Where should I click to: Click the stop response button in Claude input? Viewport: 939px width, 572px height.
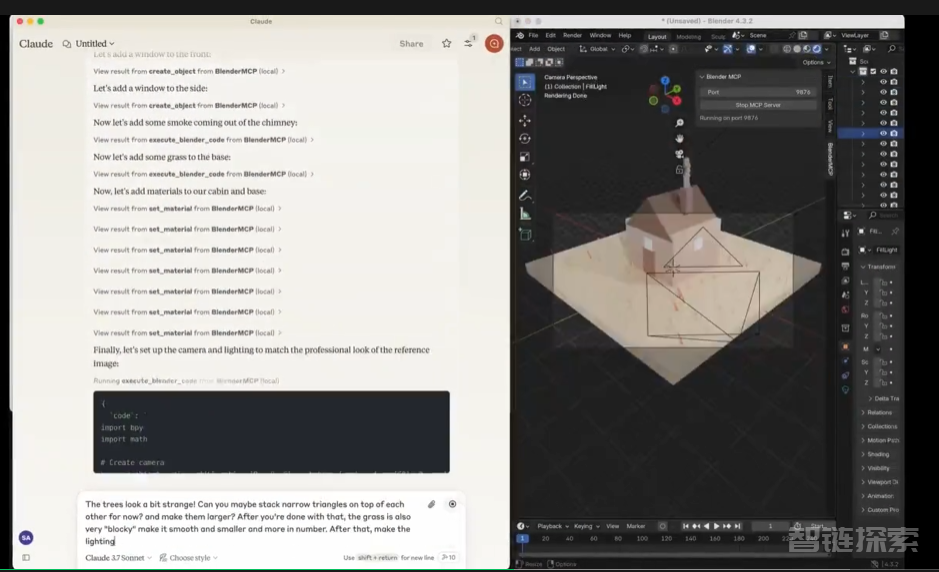[x=452, y=504]
